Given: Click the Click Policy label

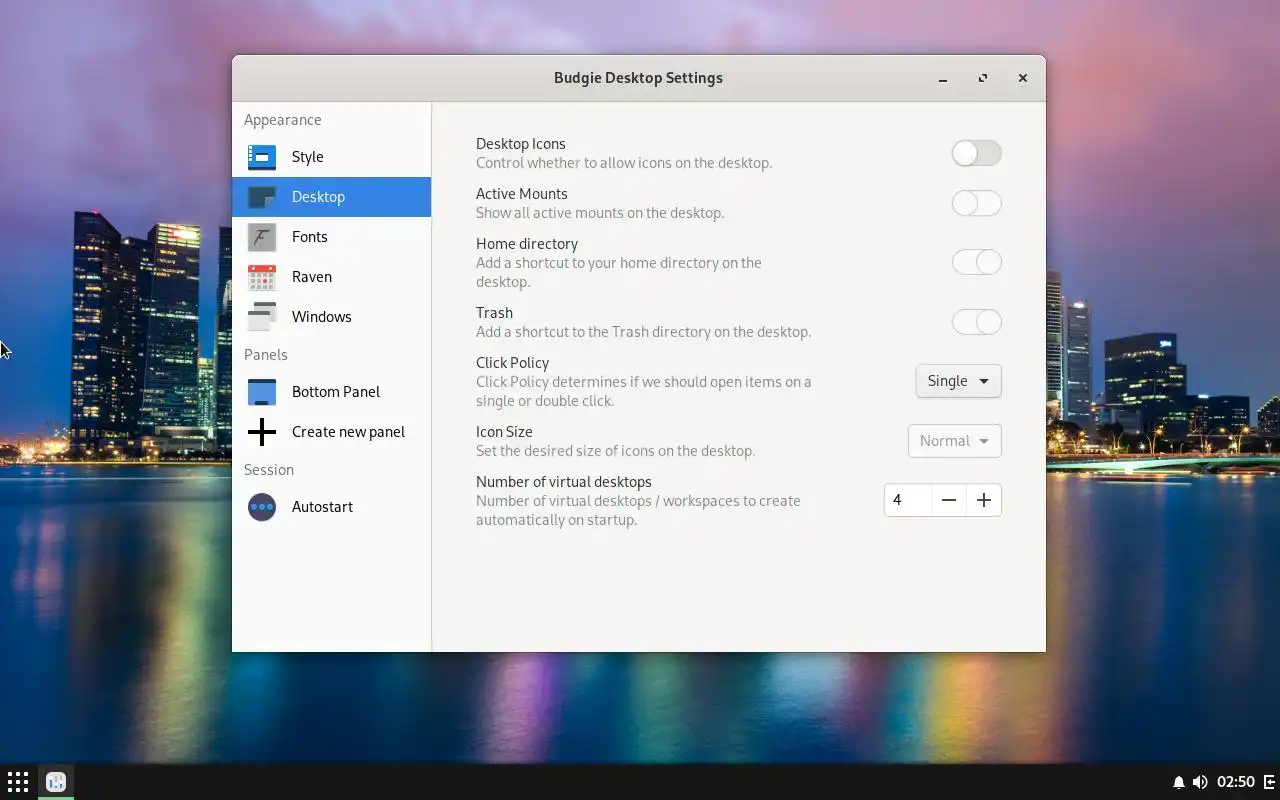Looking at the screenshot, I should coord(512,363).
